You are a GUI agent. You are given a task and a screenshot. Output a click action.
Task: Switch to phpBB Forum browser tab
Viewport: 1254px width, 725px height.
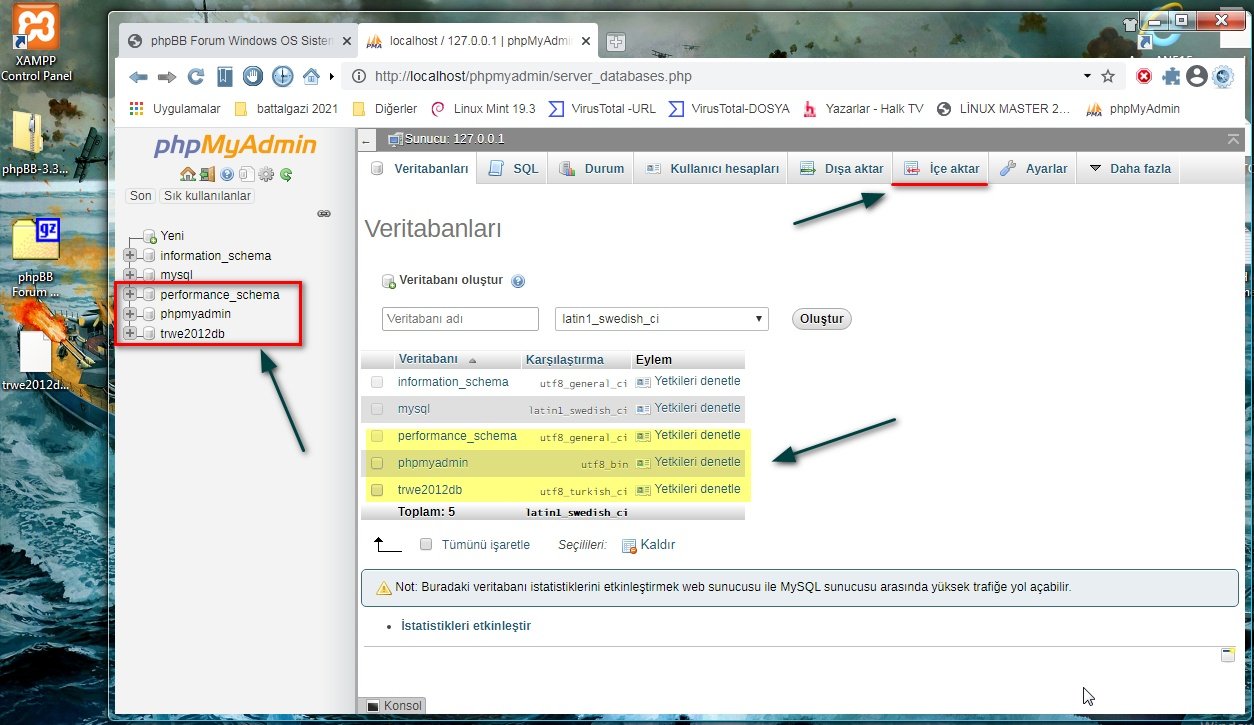239,41
